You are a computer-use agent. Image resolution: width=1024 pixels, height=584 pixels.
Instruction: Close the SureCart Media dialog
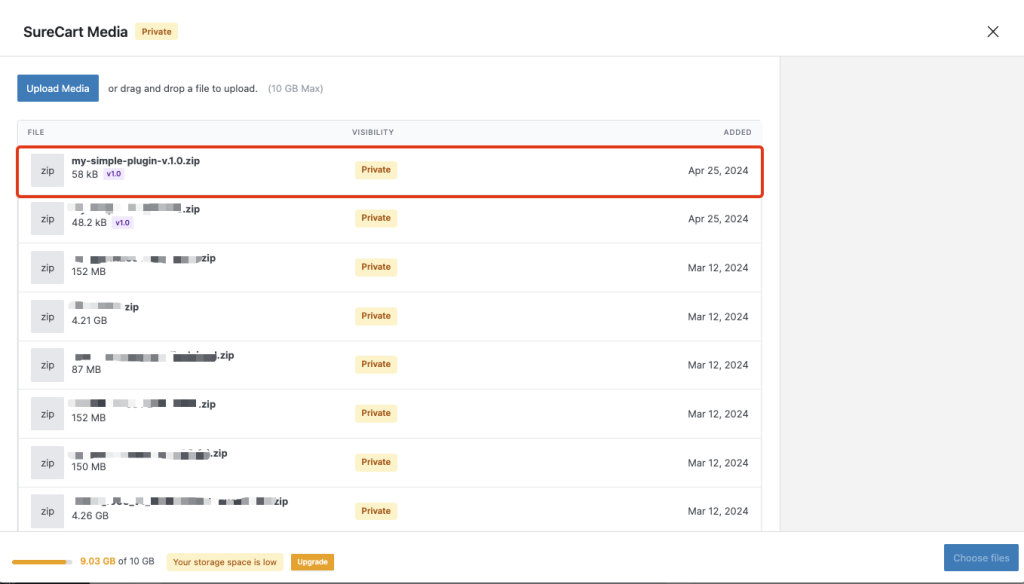pyautogui.click(x=993, y=32)
